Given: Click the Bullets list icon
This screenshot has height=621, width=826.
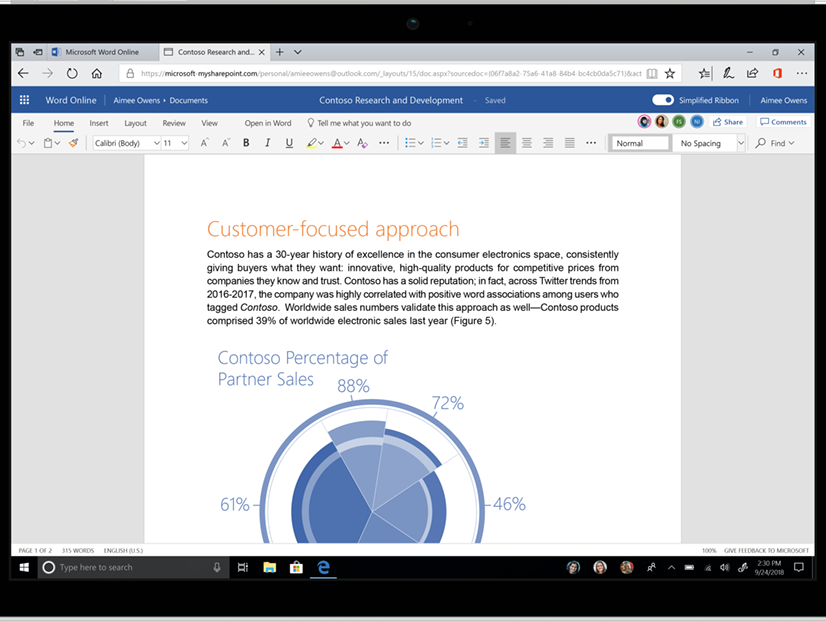Looking at the screenshot, I should [410, 143].
